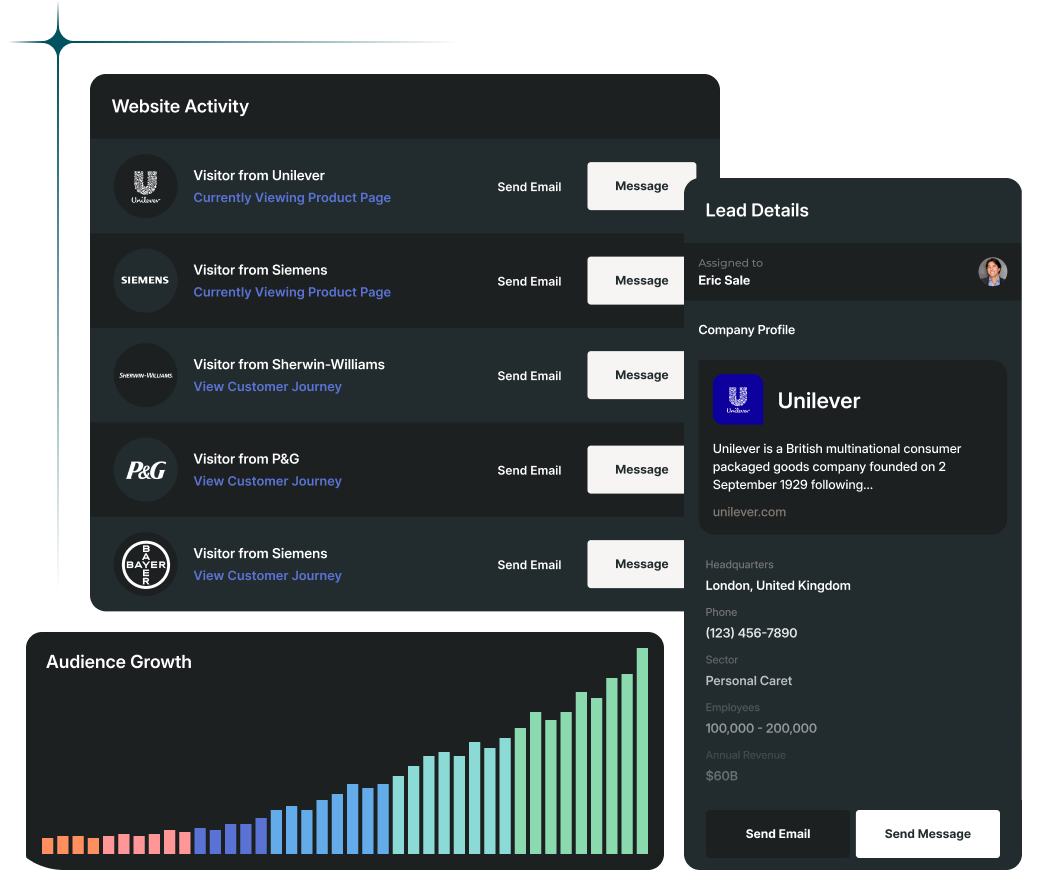1064x870 pixels.
Task: Select the Siemens company logo icon
Action: 145,280
